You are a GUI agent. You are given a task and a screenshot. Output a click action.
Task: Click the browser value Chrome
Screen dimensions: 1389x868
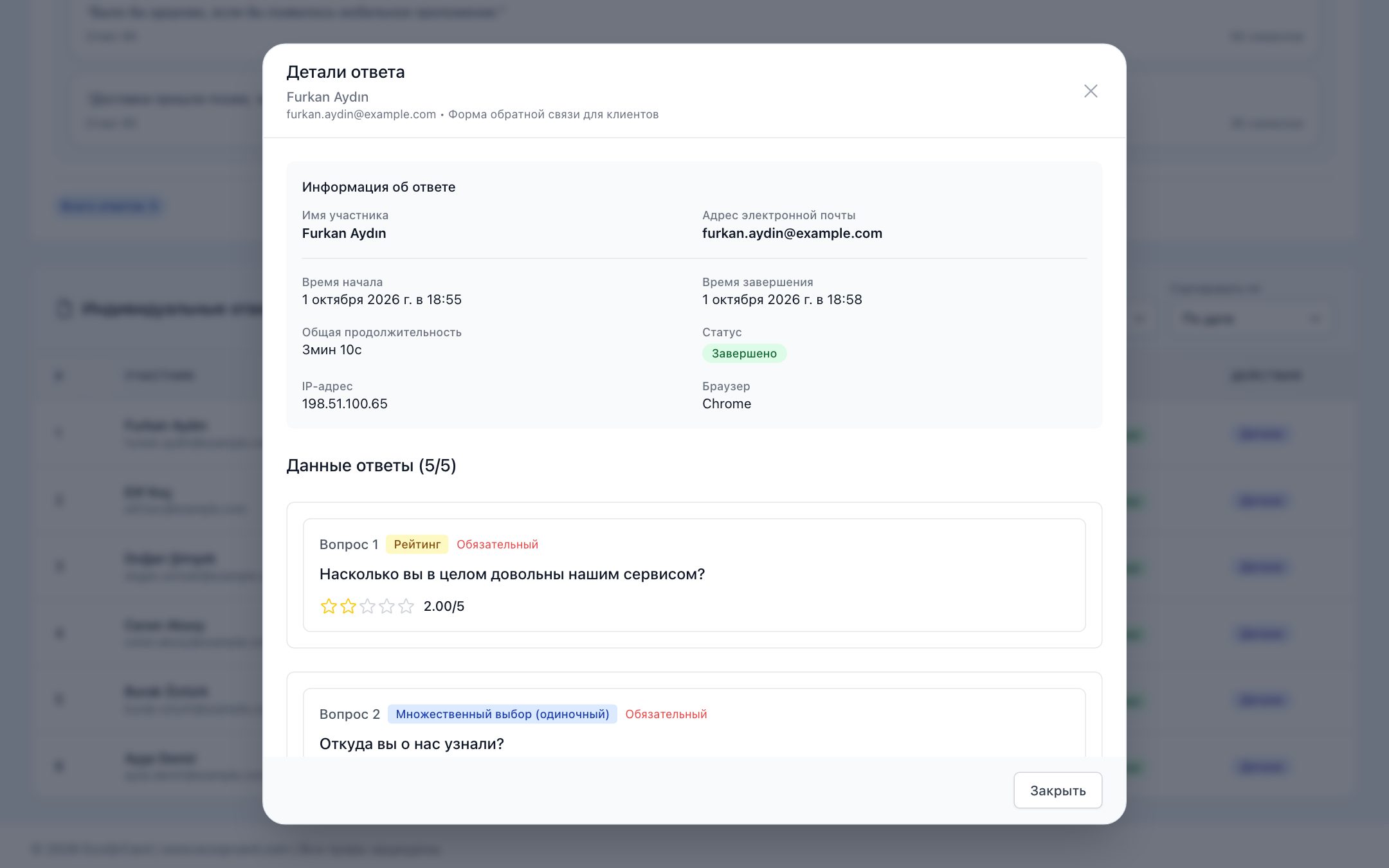[x=727, y=404]
